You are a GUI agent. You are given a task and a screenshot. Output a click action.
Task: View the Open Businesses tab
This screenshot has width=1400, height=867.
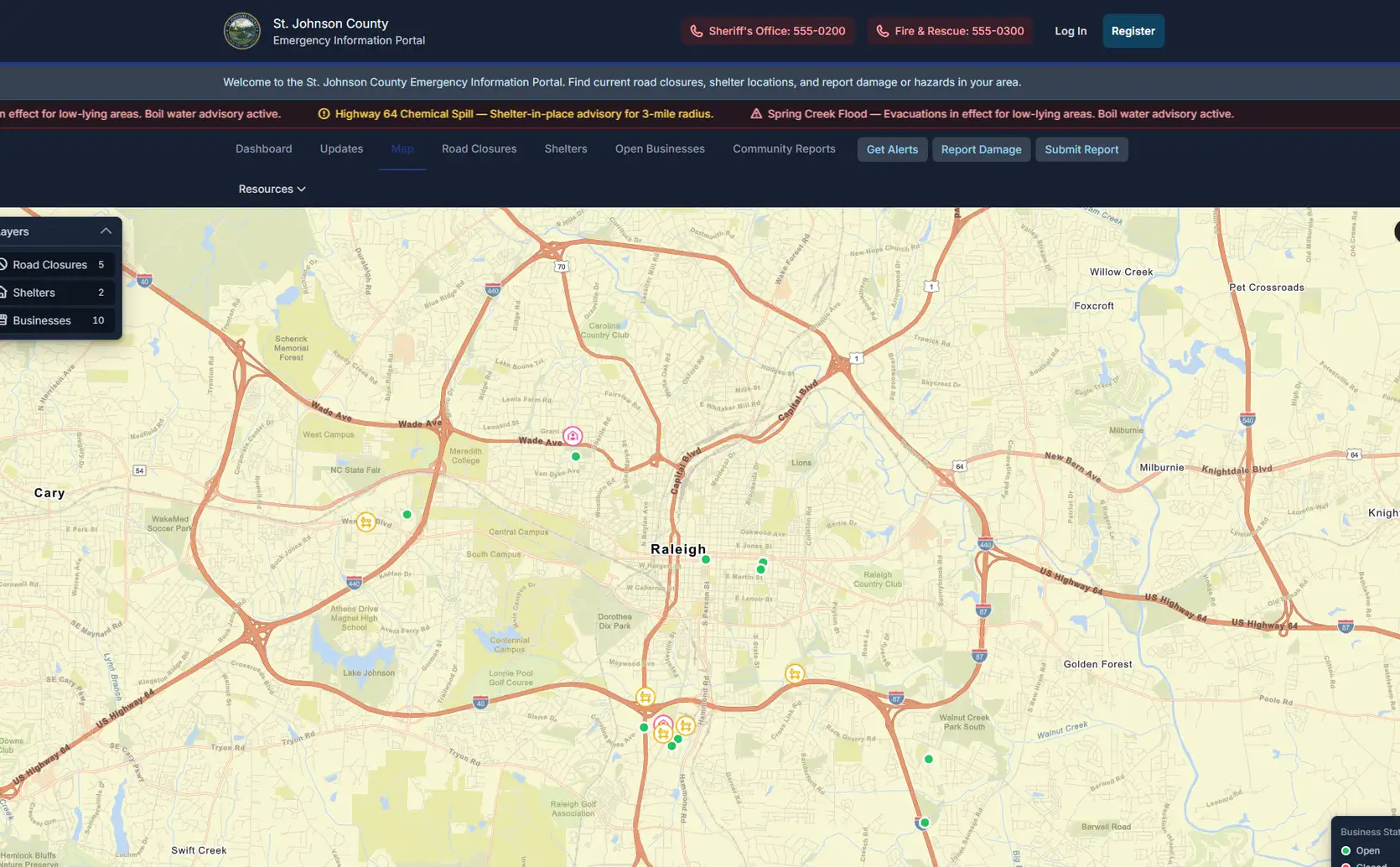click(660, 149)
